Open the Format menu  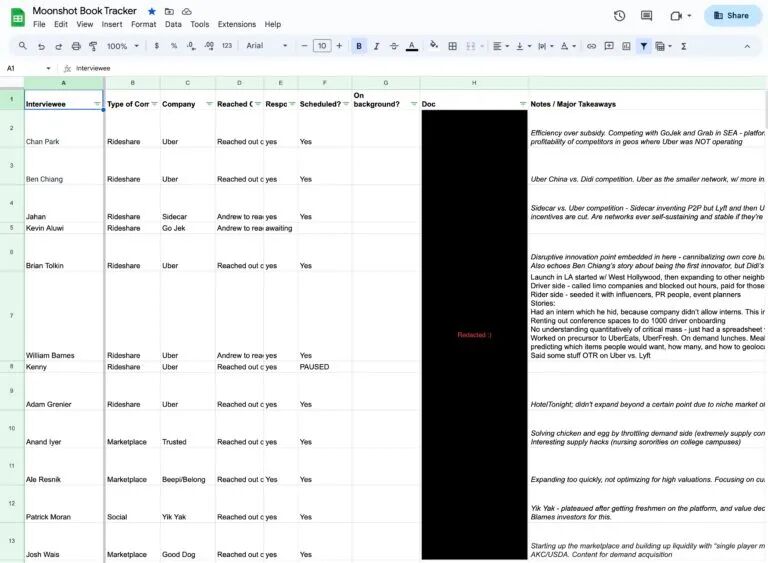144,24
